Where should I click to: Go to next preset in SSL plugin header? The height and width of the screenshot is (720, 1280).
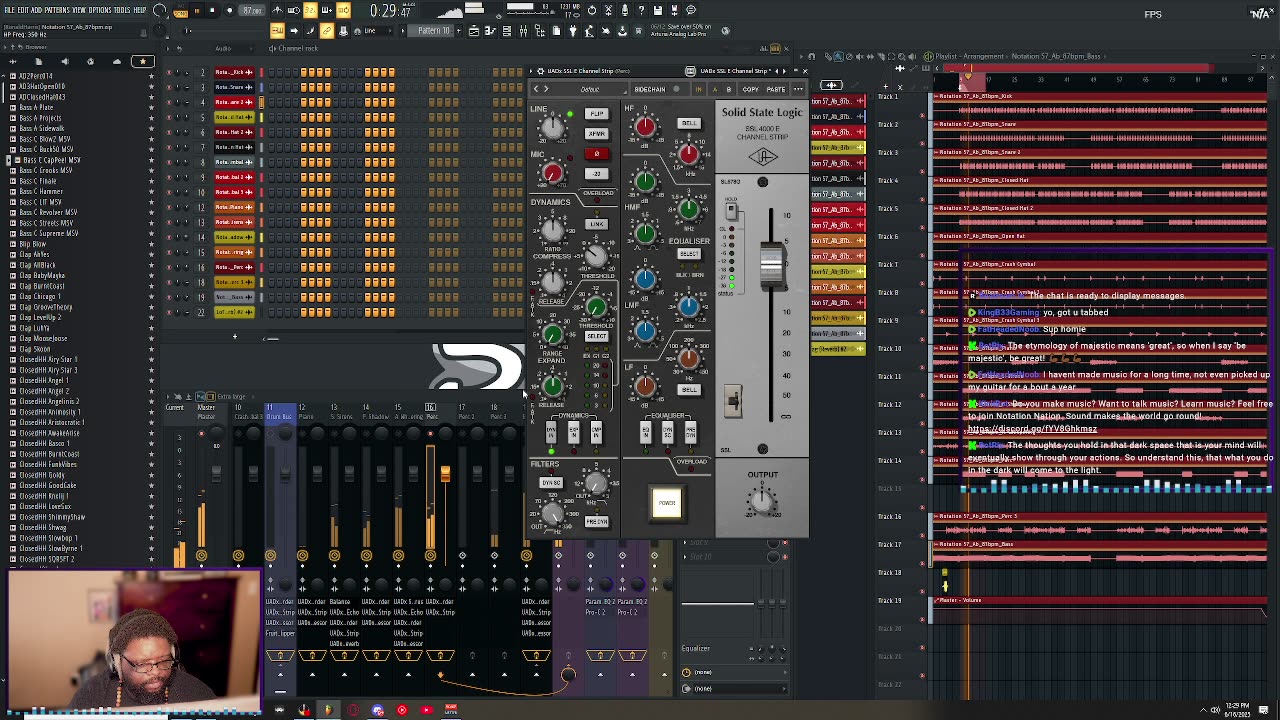click(546, 89)
